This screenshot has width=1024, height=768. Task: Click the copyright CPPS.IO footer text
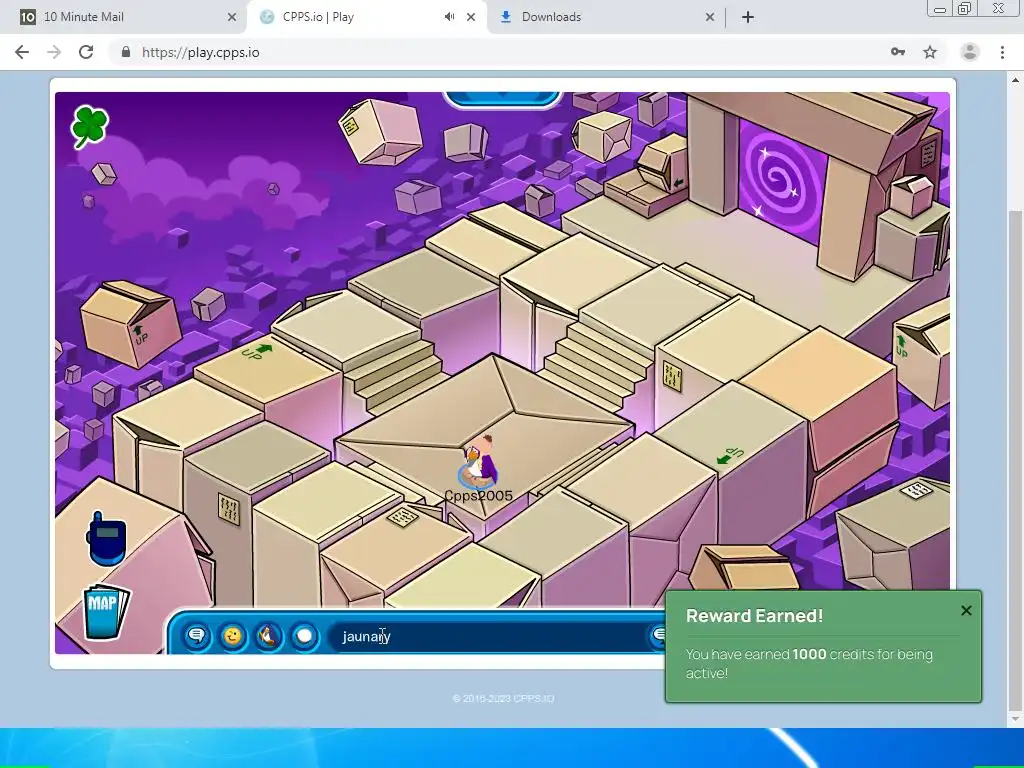coord(504,698)
